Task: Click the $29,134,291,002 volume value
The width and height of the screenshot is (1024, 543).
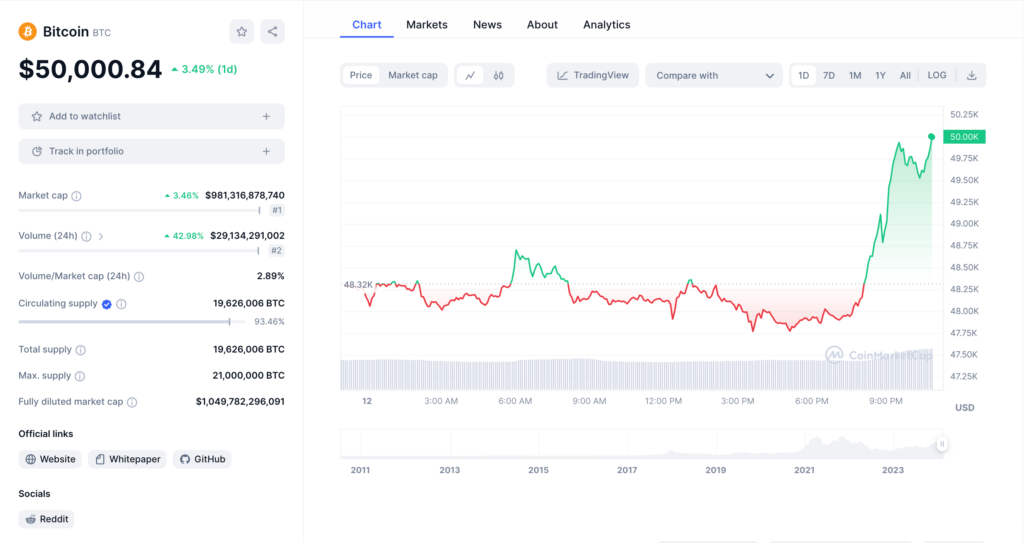Action: point(248,236)
